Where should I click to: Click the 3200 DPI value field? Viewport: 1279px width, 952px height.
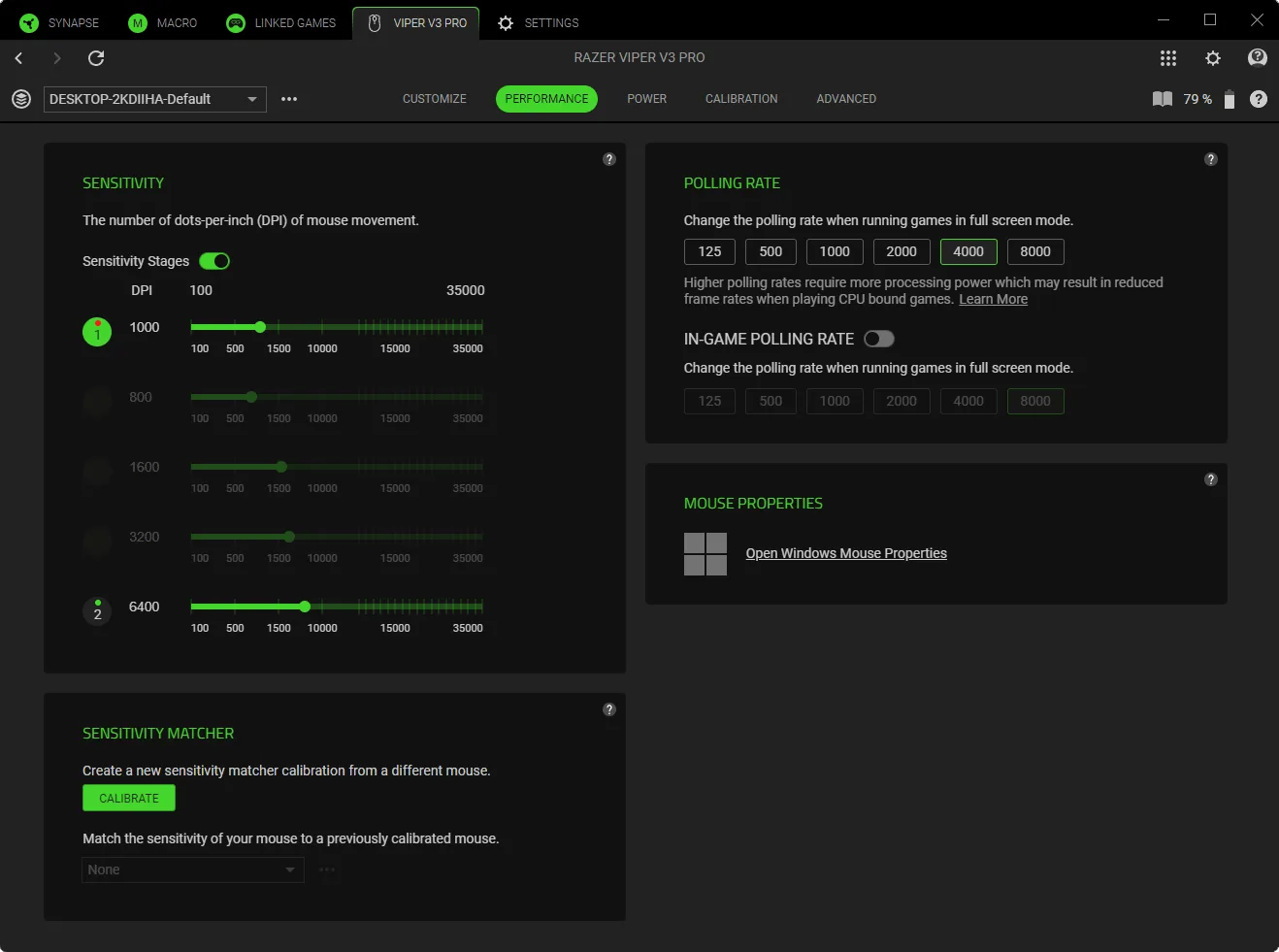coord(145,537)
